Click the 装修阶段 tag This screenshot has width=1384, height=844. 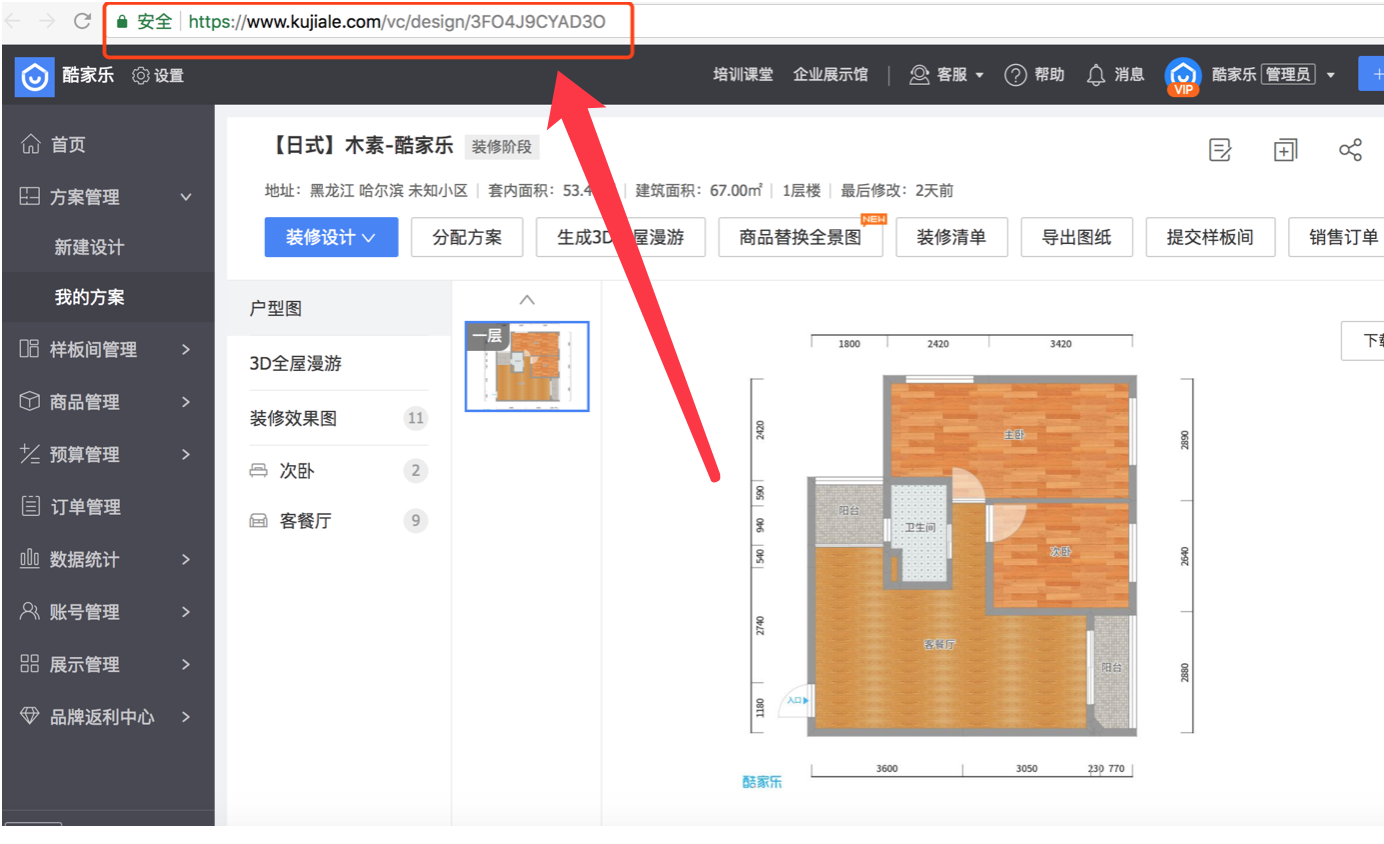coord(502,147)
